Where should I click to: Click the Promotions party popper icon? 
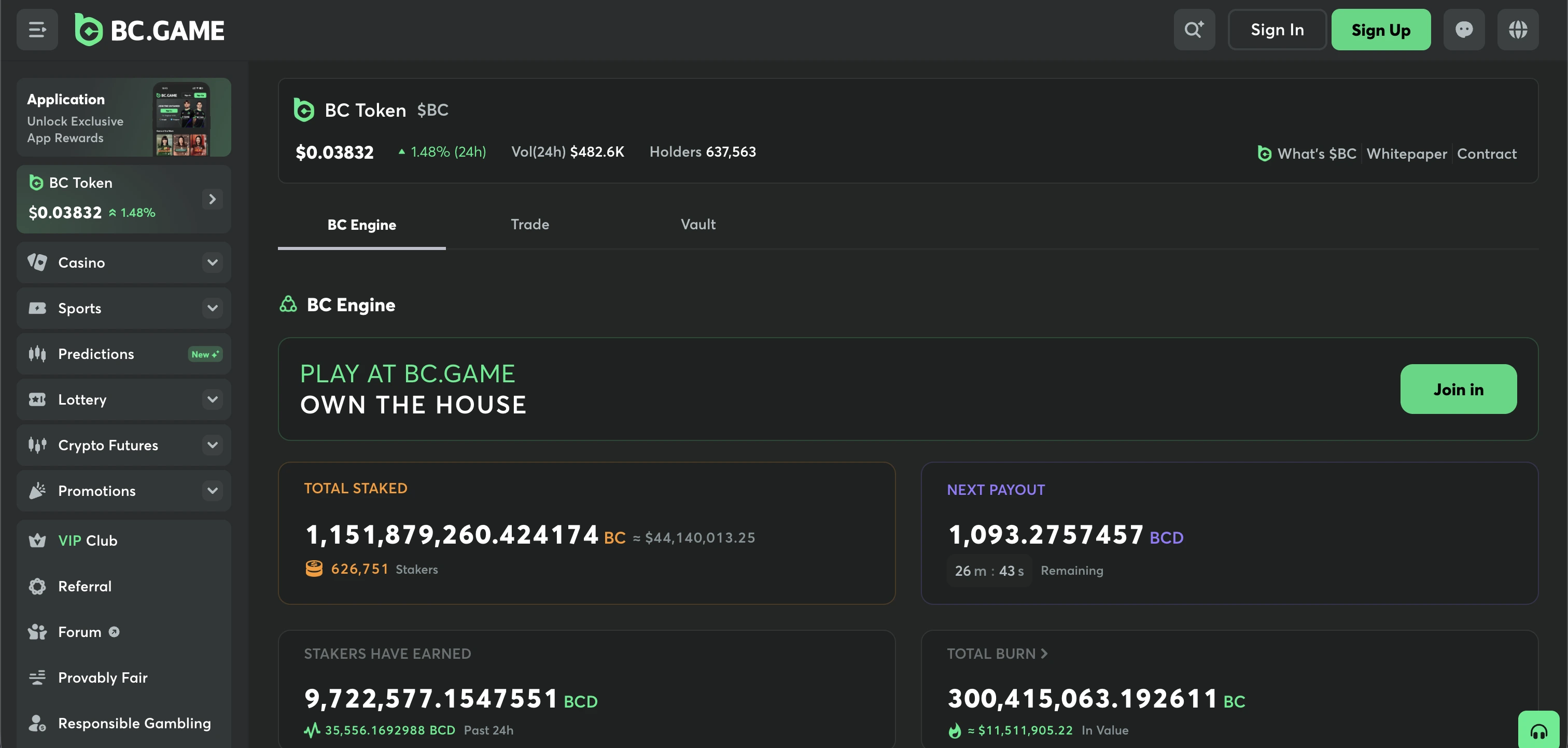pyautogui.click(x=37, y=491)
